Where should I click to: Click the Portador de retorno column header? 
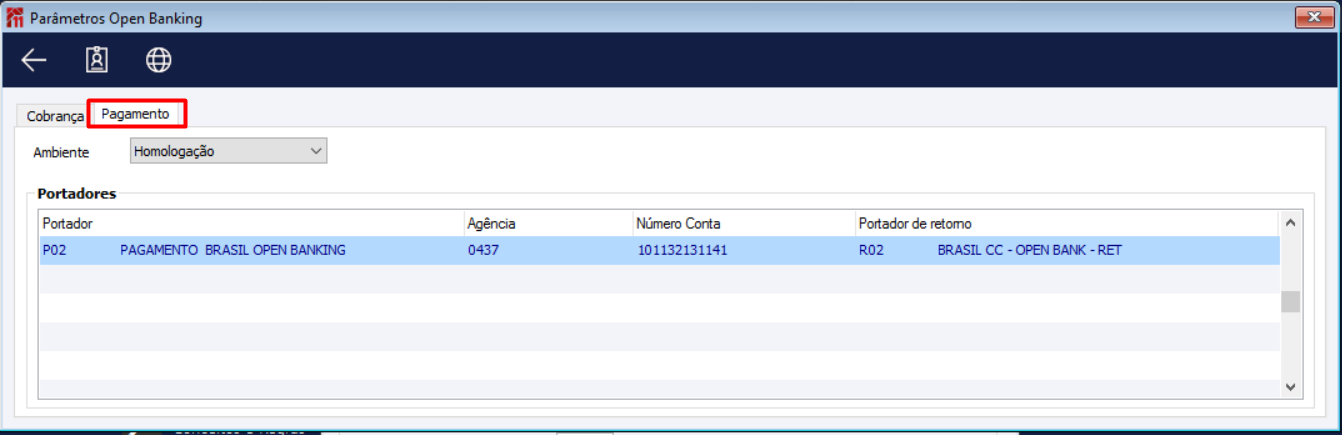click(x=1067, y=223)
